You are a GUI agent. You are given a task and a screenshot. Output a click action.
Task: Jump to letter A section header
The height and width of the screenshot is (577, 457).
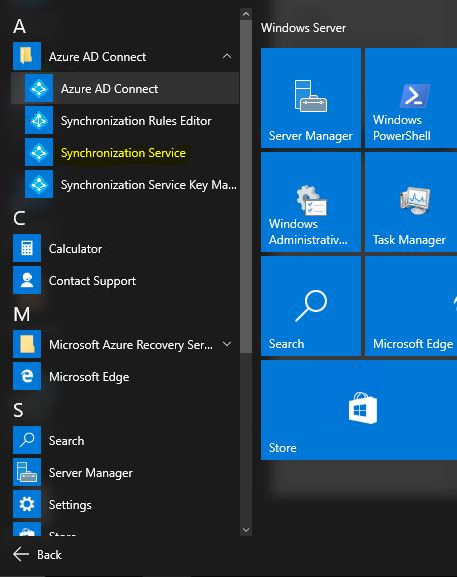coord(19,26)
